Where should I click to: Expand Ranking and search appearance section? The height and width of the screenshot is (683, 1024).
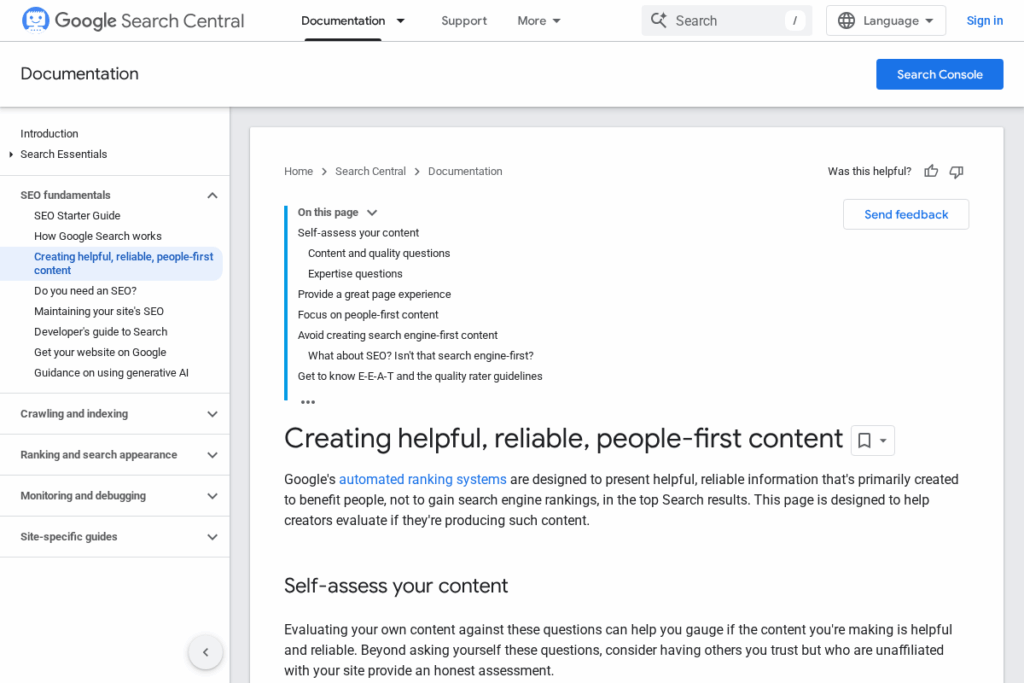pyautogui.click(x=212, y=455)
